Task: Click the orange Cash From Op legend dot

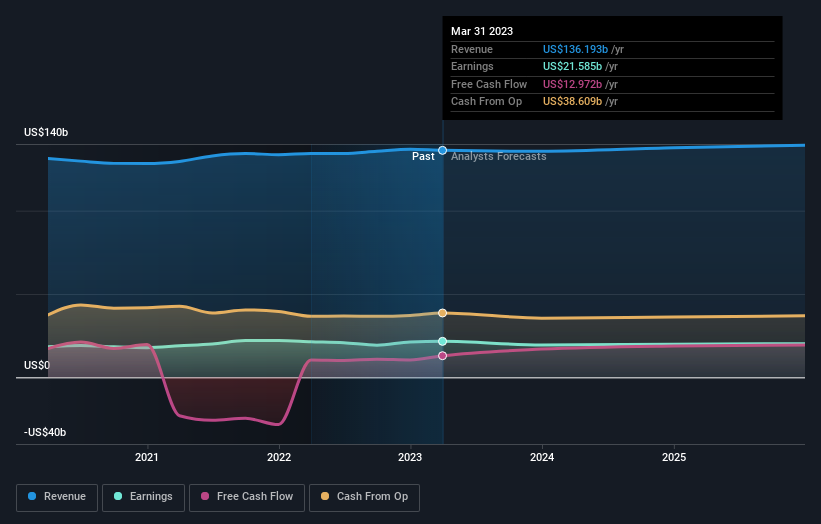Action: coord(325,496)
